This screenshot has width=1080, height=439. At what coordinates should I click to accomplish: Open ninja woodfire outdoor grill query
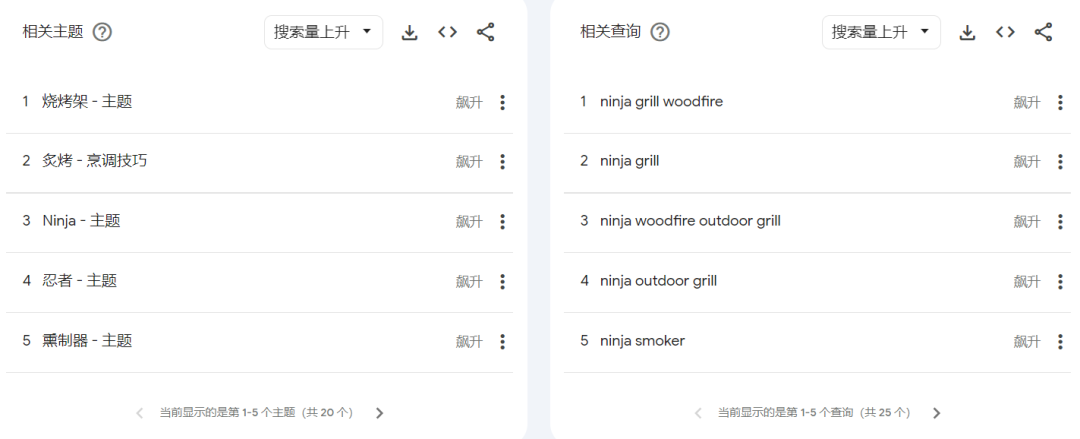click(x=690, y=221)
